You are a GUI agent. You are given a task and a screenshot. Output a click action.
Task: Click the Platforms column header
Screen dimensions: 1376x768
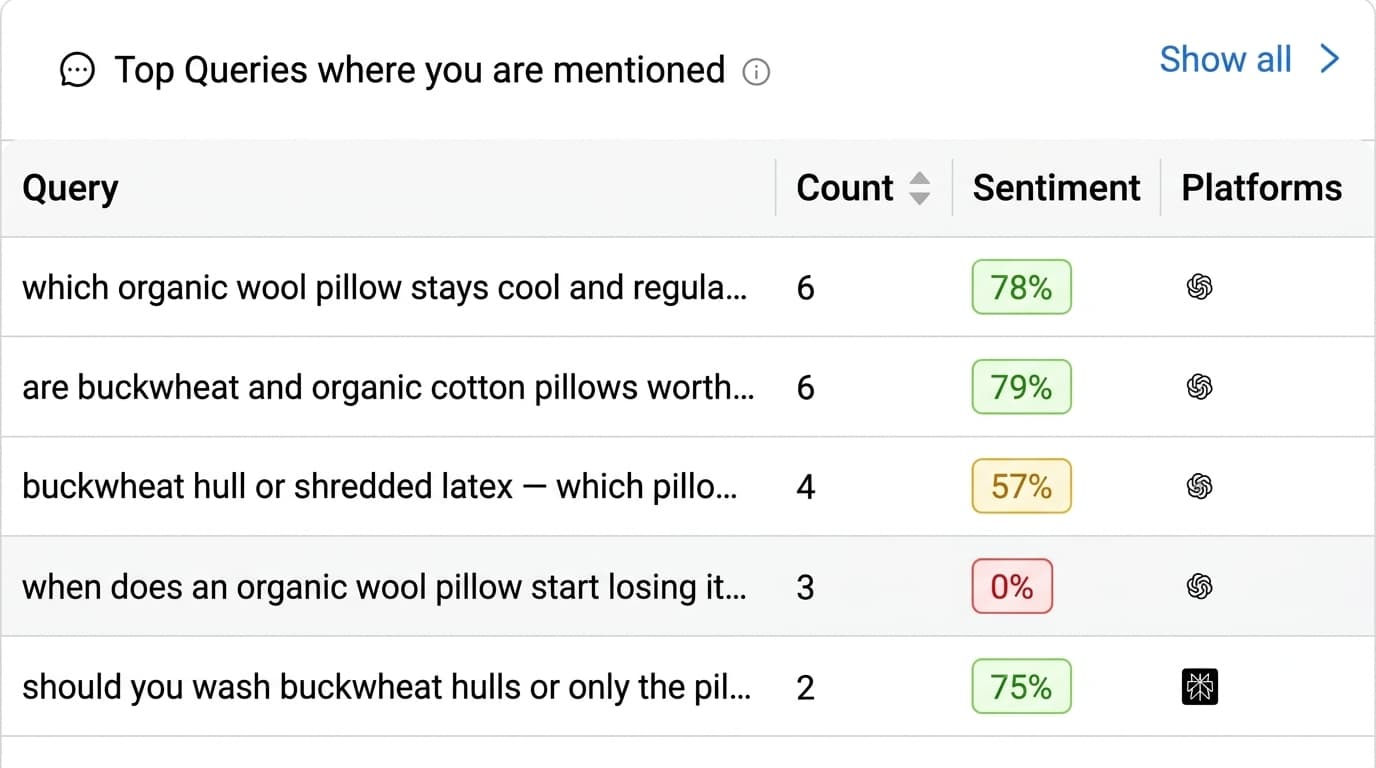(x=1262, y=188)
